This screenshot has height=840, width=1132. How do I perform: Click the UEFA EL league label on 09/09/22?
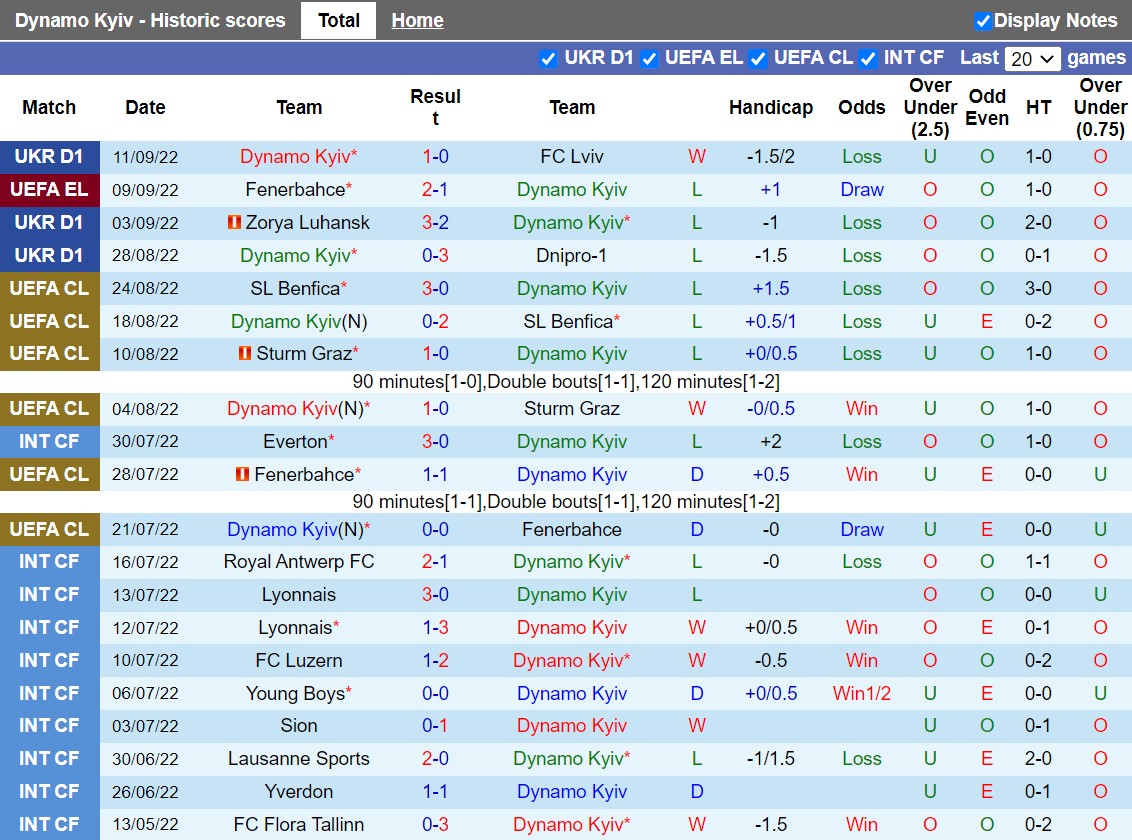tap(49, 189)
